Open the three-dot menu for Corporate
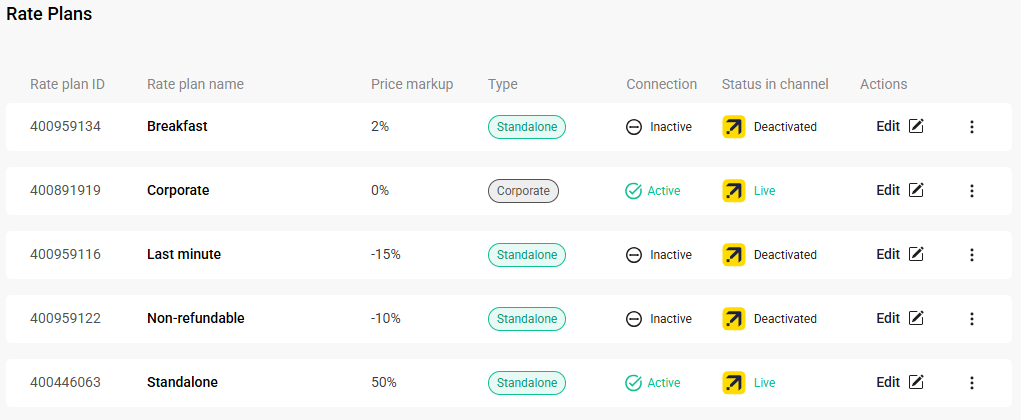Screen dimensions: 1021x420 pos(971,191)
